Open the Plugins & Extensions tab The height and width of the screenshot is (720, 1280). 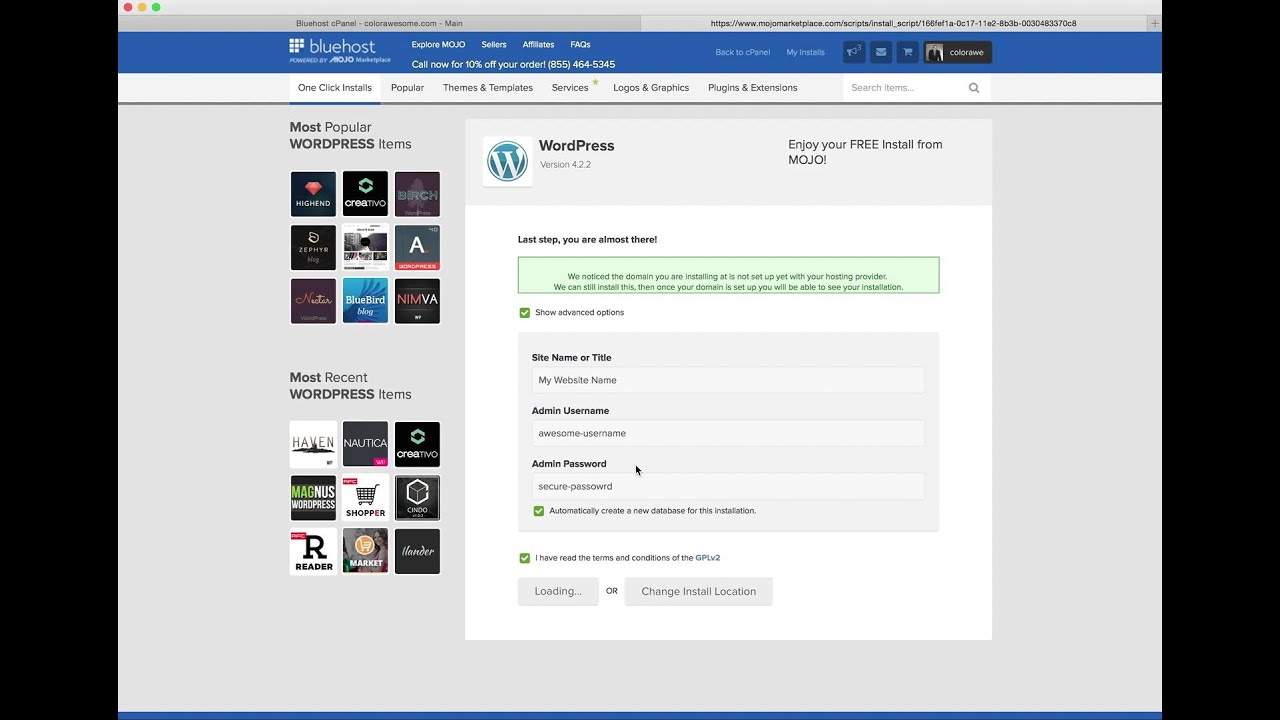click(753, 88)
